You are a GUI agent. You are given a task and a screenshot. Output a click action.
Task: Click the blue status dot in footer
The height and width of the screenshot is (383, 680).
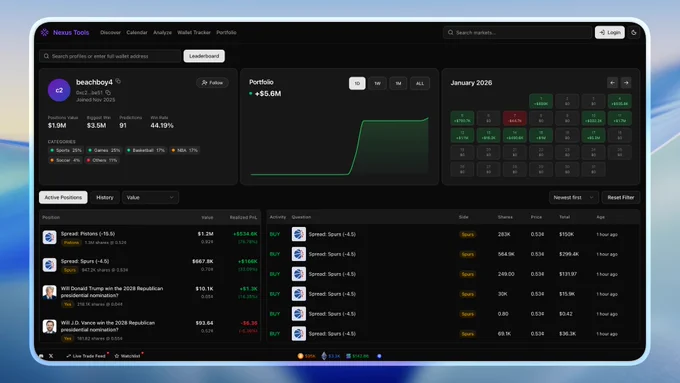tap(379, 356)
